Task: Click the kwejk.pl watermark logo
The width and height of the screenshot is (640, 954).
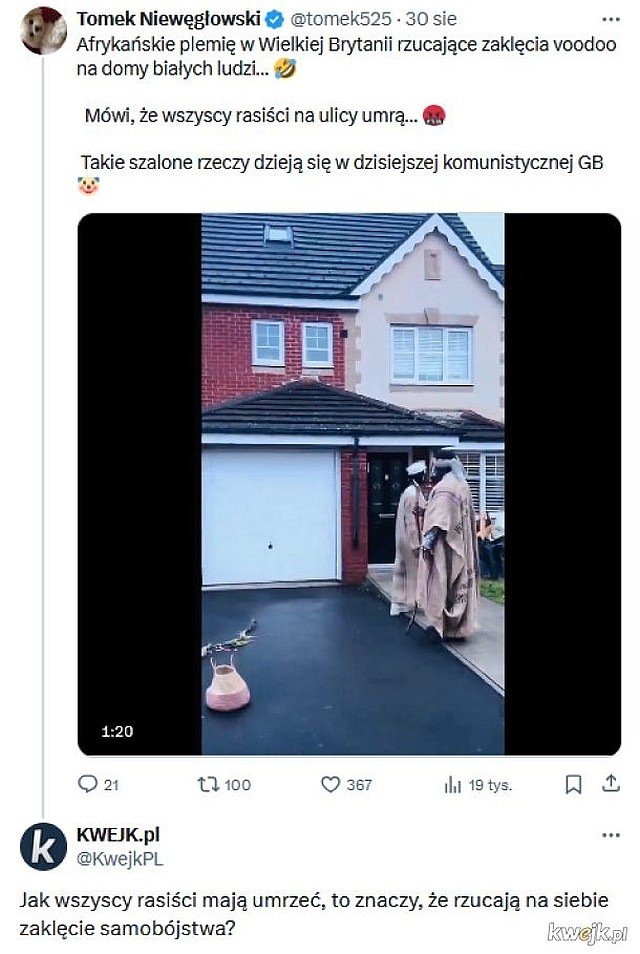Action: point(588,931)
